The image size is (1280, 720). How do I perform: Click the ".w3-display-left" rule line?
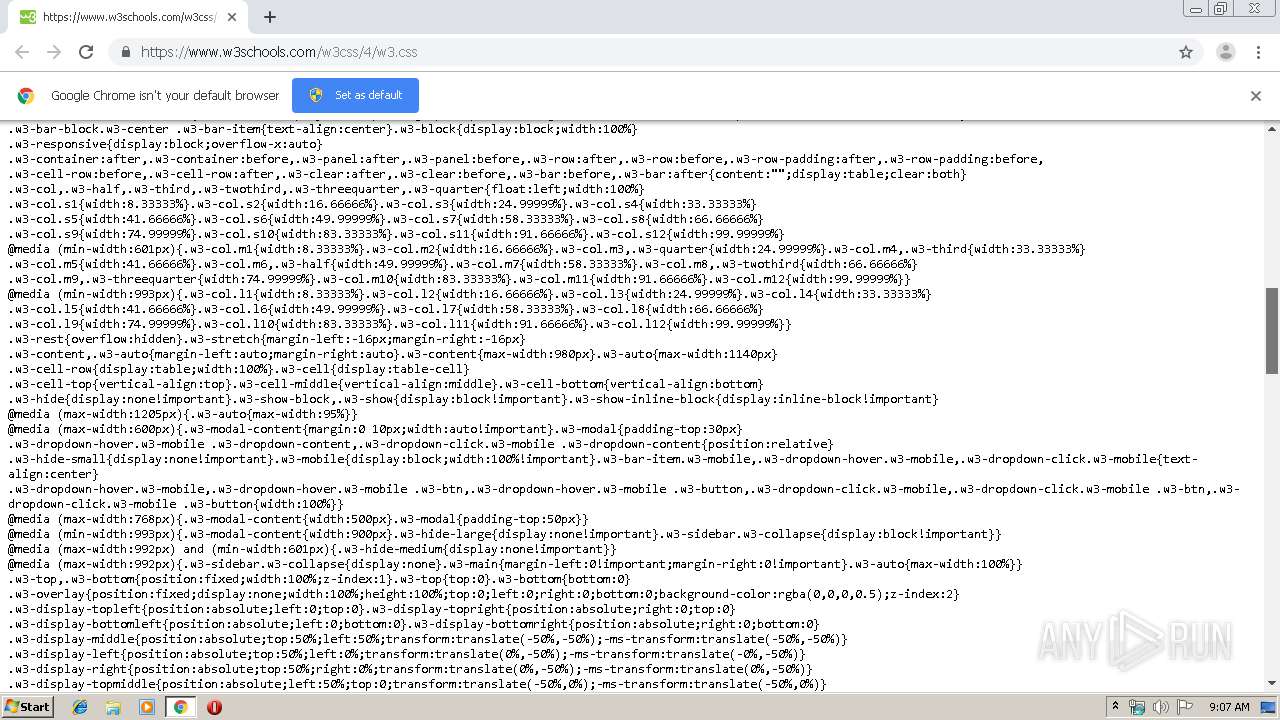pos(407,654)
